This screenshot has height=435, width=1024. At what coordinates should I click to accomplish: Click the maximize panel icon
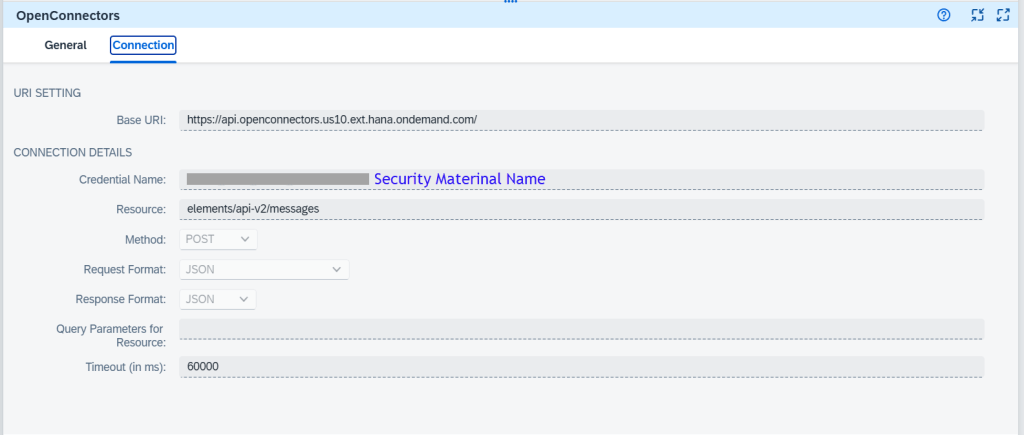[x=1003, y=15]
